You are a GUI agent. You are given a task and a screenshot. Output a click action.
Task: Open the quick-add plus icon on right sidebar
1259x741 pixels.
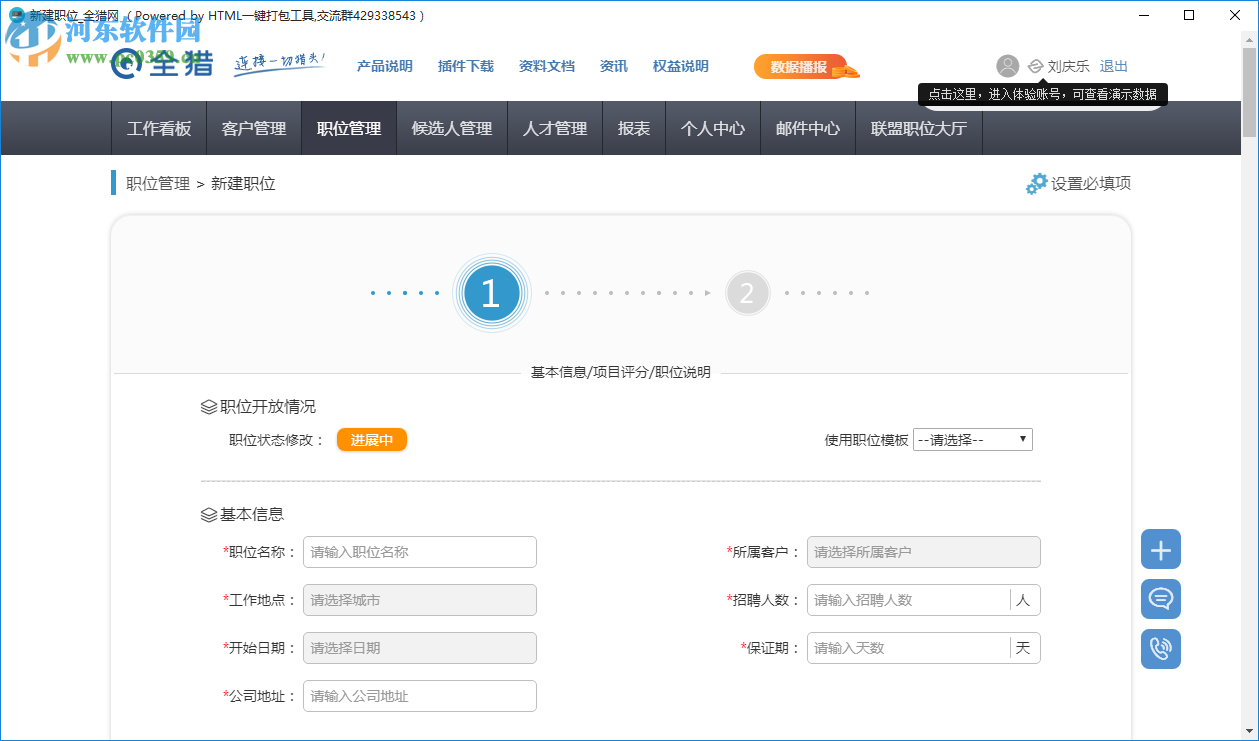click(x=1160, y=549)
